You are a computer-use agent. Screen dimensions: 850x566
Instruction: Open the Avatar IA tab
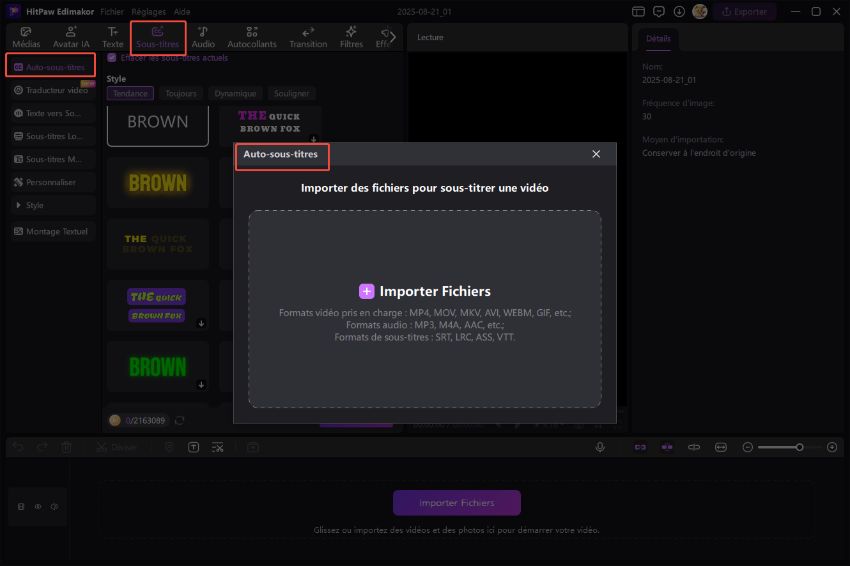point(71,37)
